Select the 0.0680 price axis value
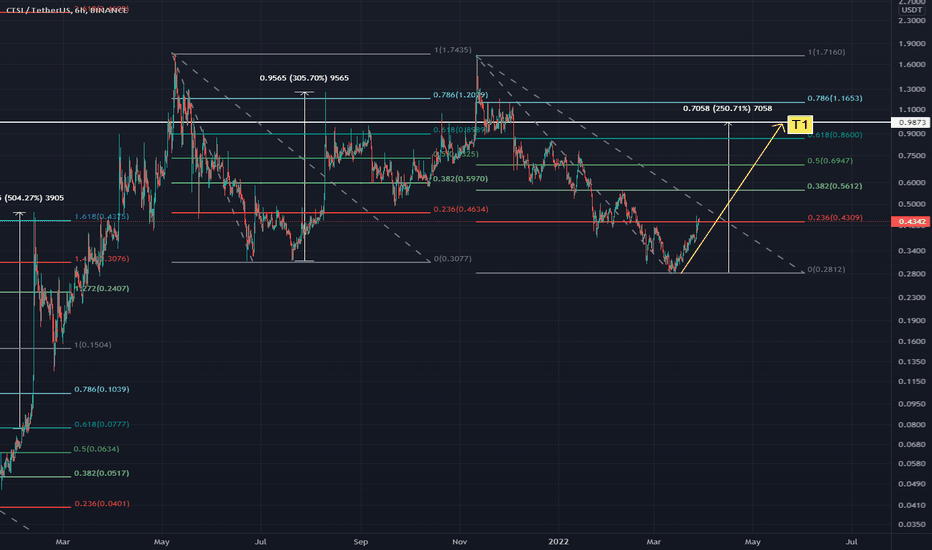Image resolution: width=932 pixels, height=550 pixels. pyautogui.click(x=912, y=444)
